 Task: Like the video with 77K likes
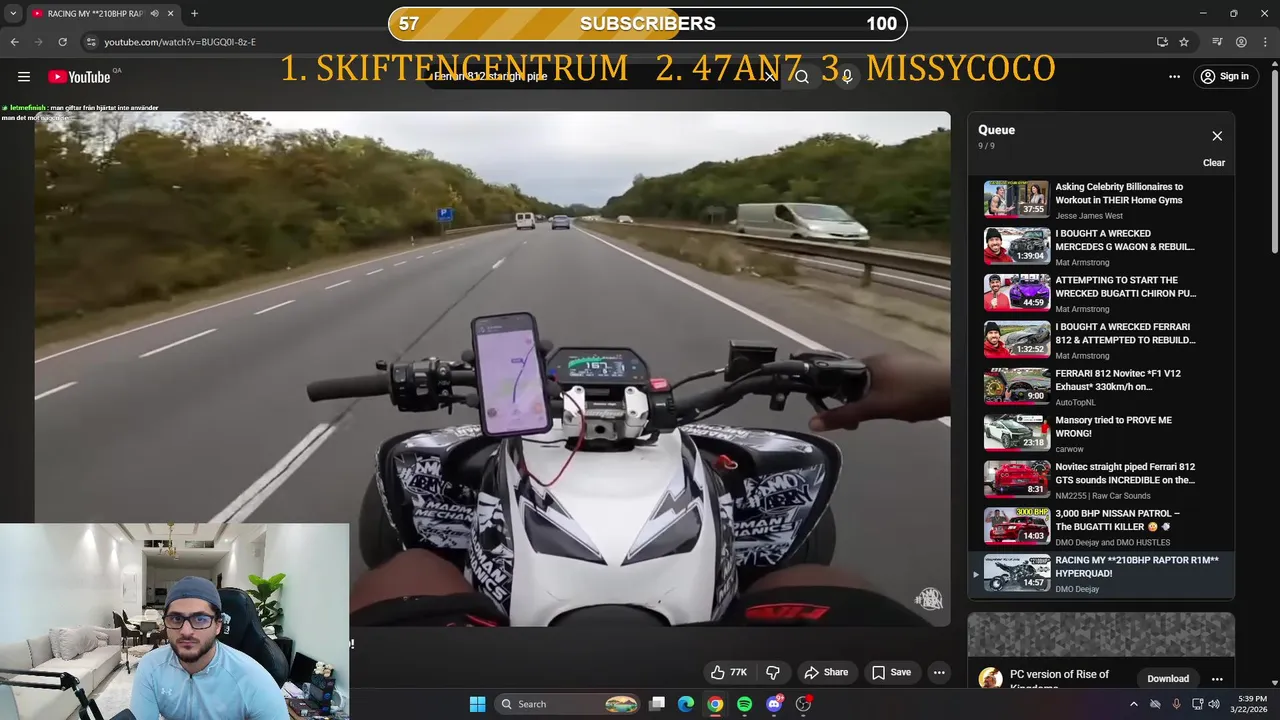729,673
